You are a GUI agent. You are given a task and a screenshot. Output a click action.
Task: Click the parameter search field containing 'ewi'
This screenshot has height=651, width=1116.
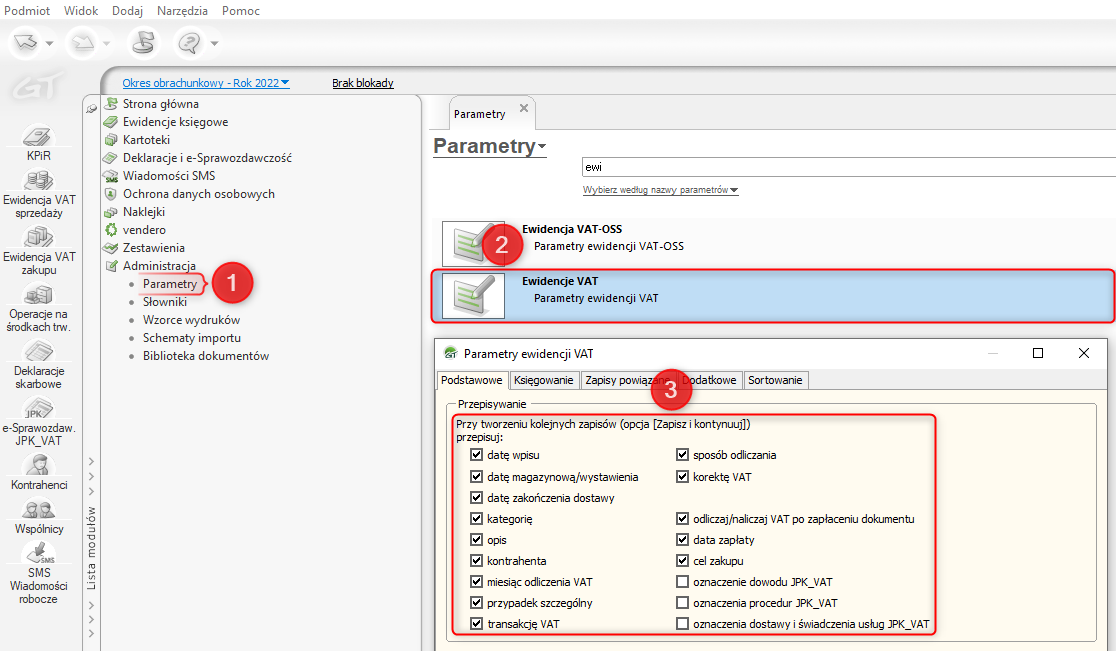click(x=848, y=167)
